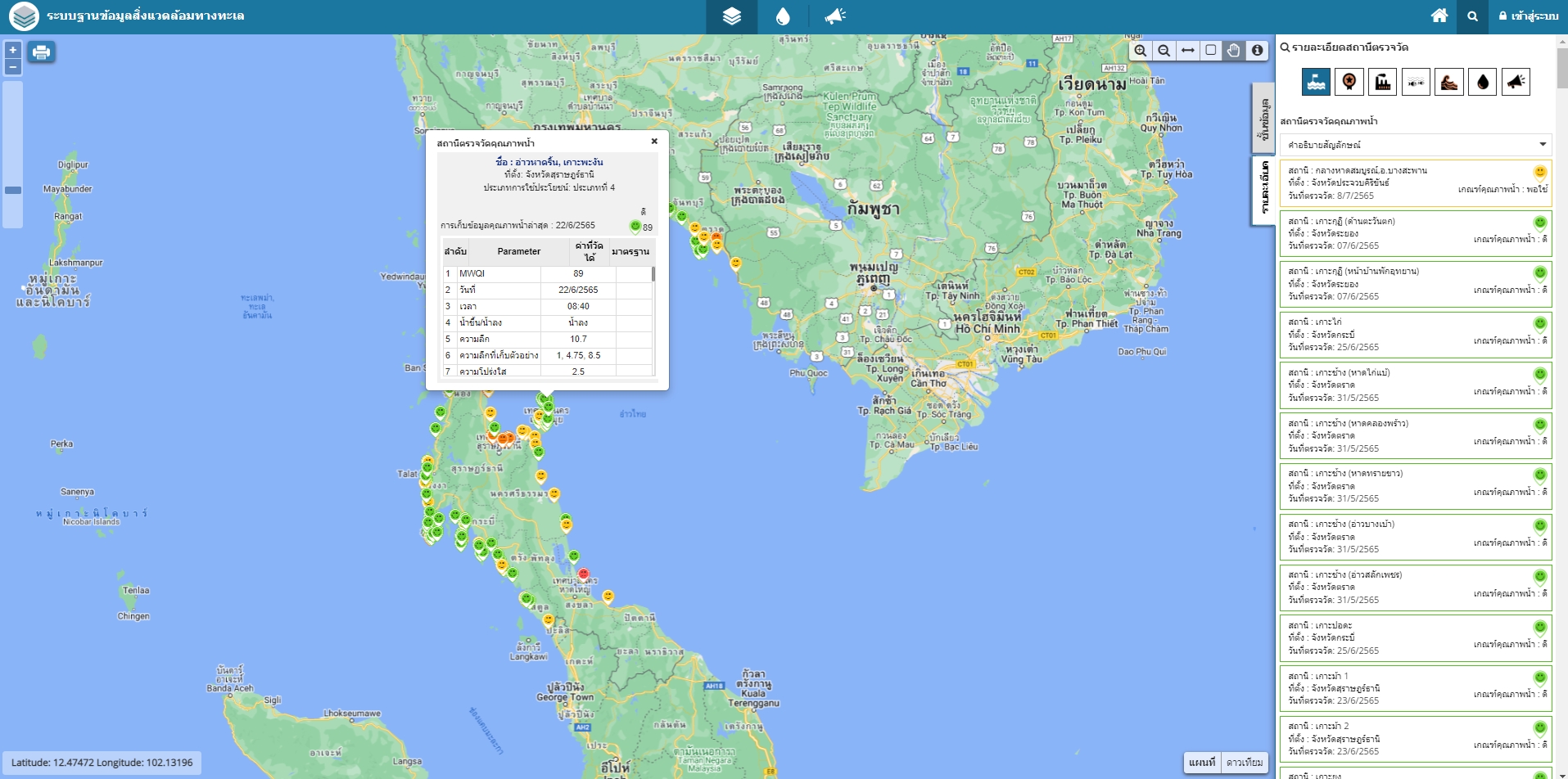Viewport: 1568px width, 779px height.
Task: Expand the search panel in header
Action: [1472, 16]
